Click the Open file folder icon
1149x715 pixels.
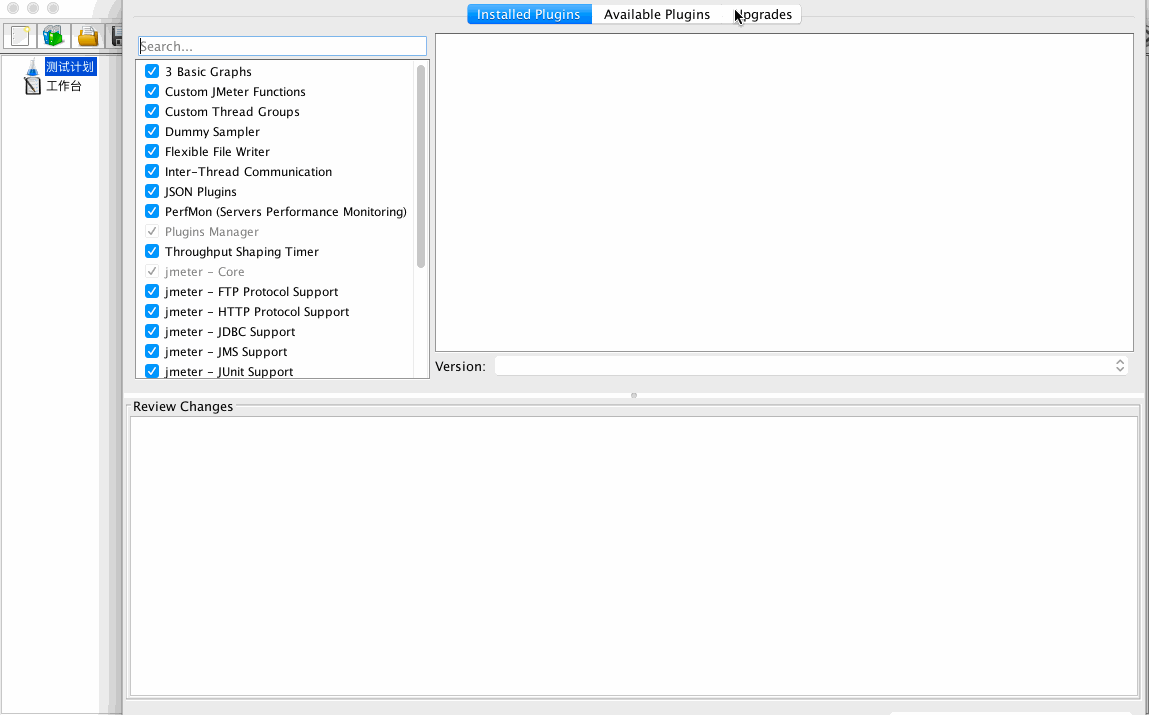click(x=88, y=35)
